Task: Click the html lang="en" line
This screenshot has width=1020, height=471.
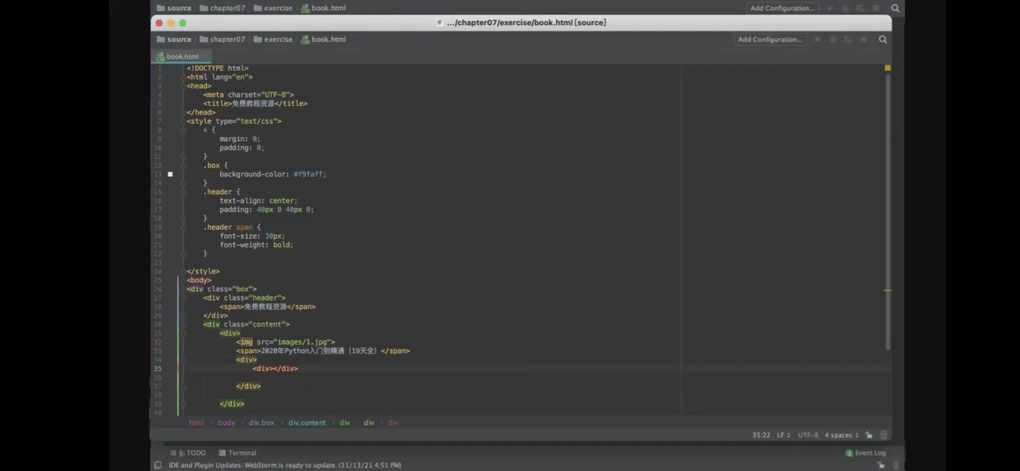Action: [220, 77]
